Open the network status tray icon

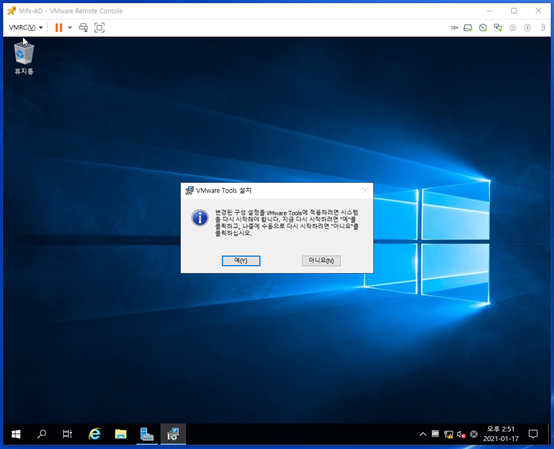pos(448,434)
